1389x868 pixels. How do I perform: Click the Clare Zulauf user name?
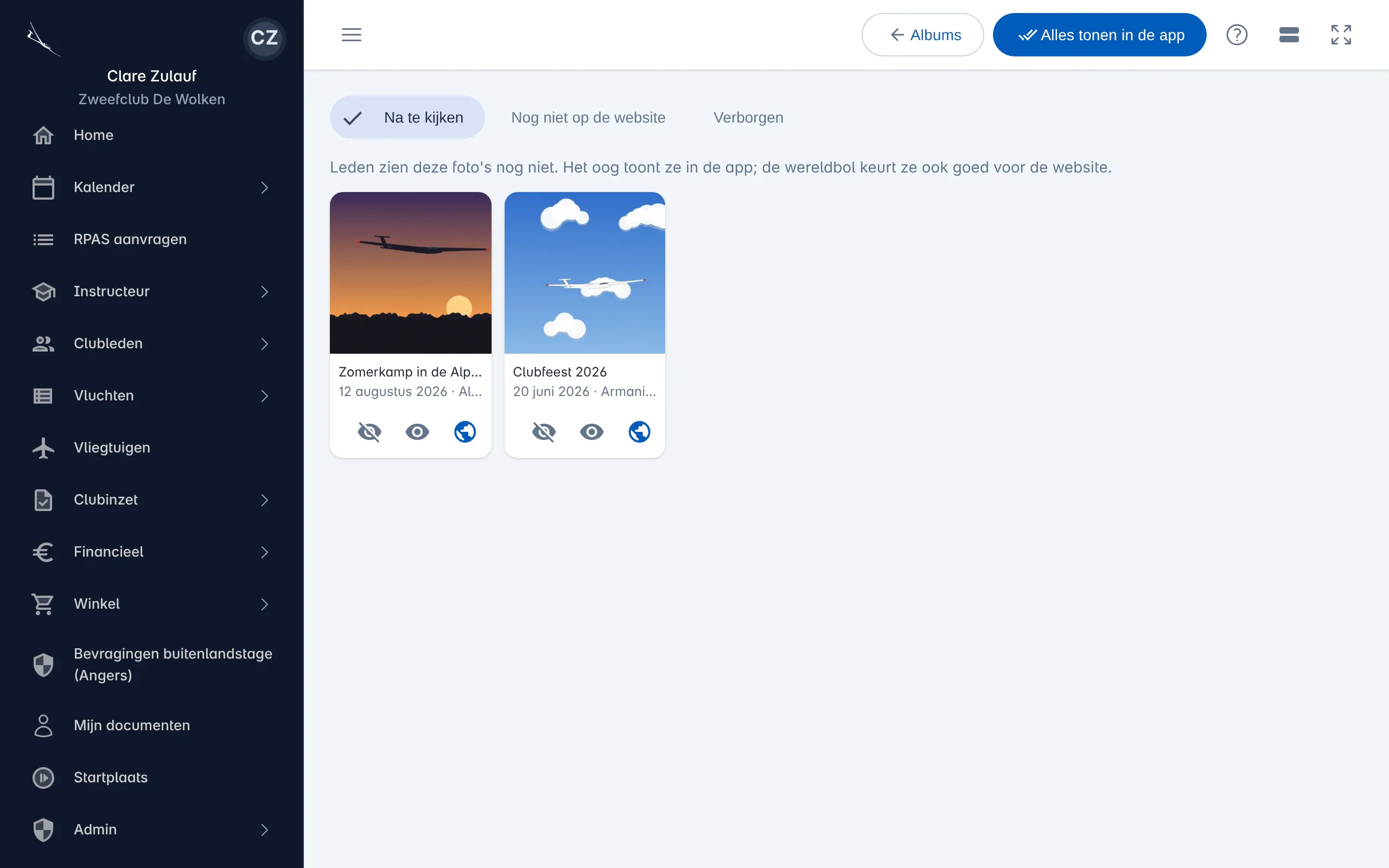point(151,76)
